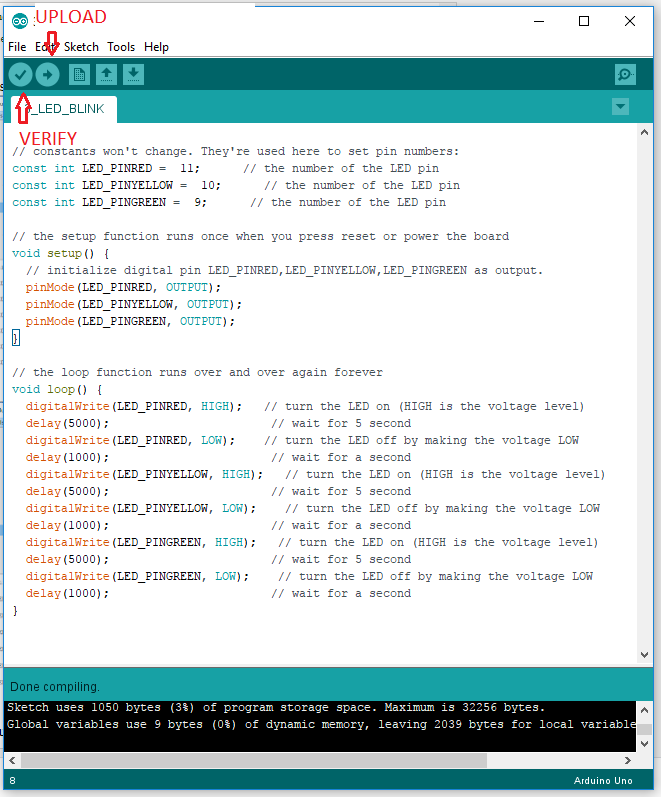Open the Tools menu

pos(121,47)
